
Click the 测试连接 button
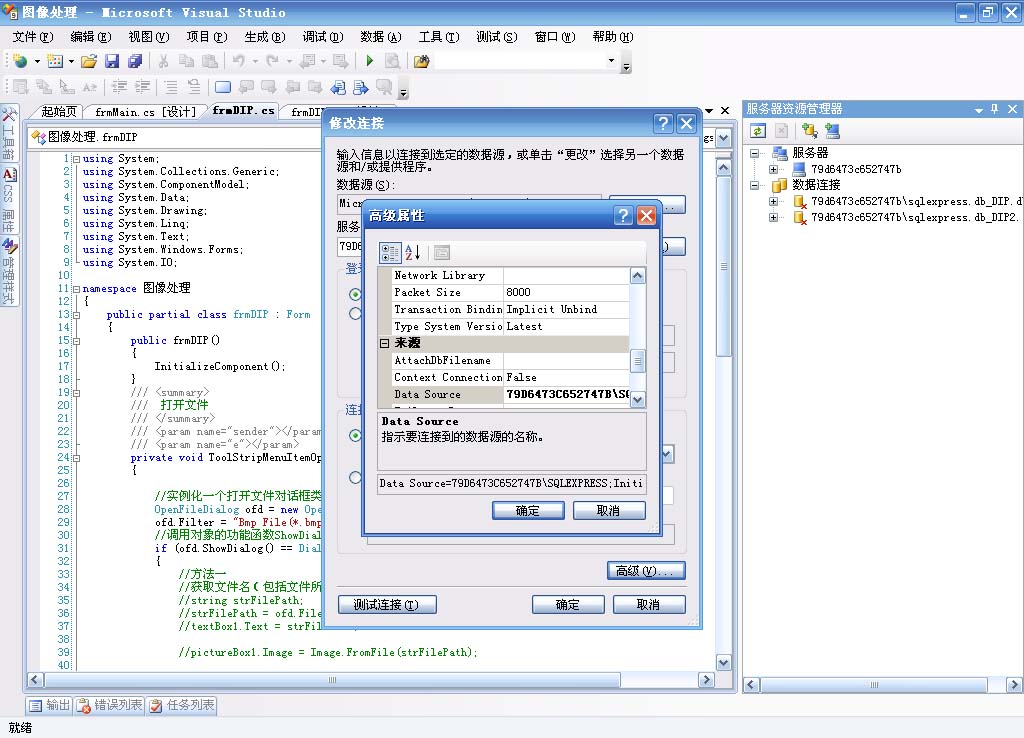tap(387, 605)
